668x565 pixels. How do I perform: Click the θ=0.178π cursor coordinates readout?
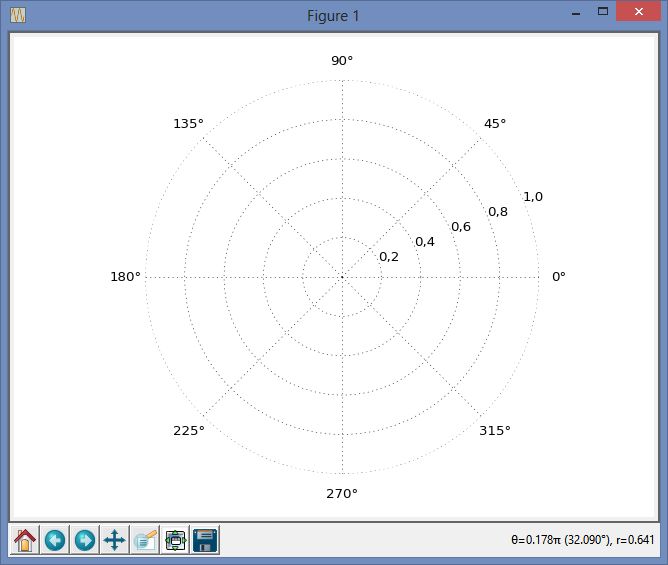click(x=582, y=540)
